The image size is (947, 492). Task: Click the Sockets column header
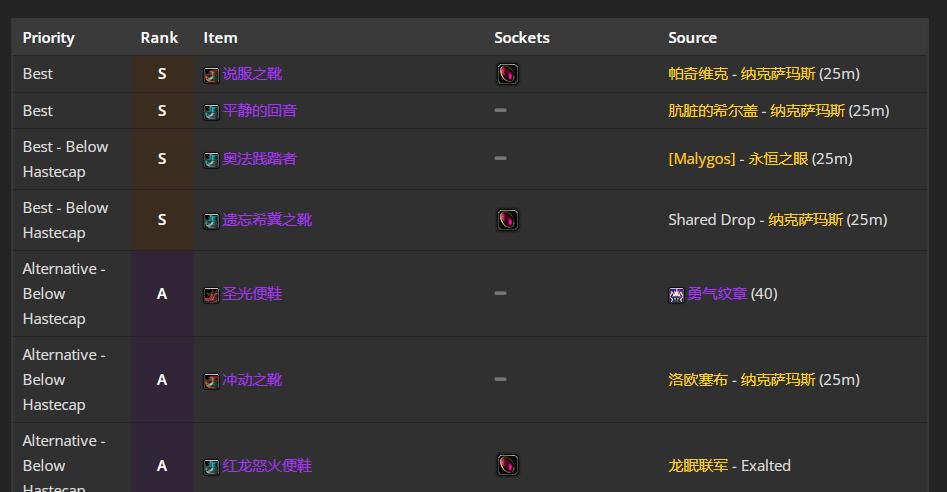coord(522,38)
